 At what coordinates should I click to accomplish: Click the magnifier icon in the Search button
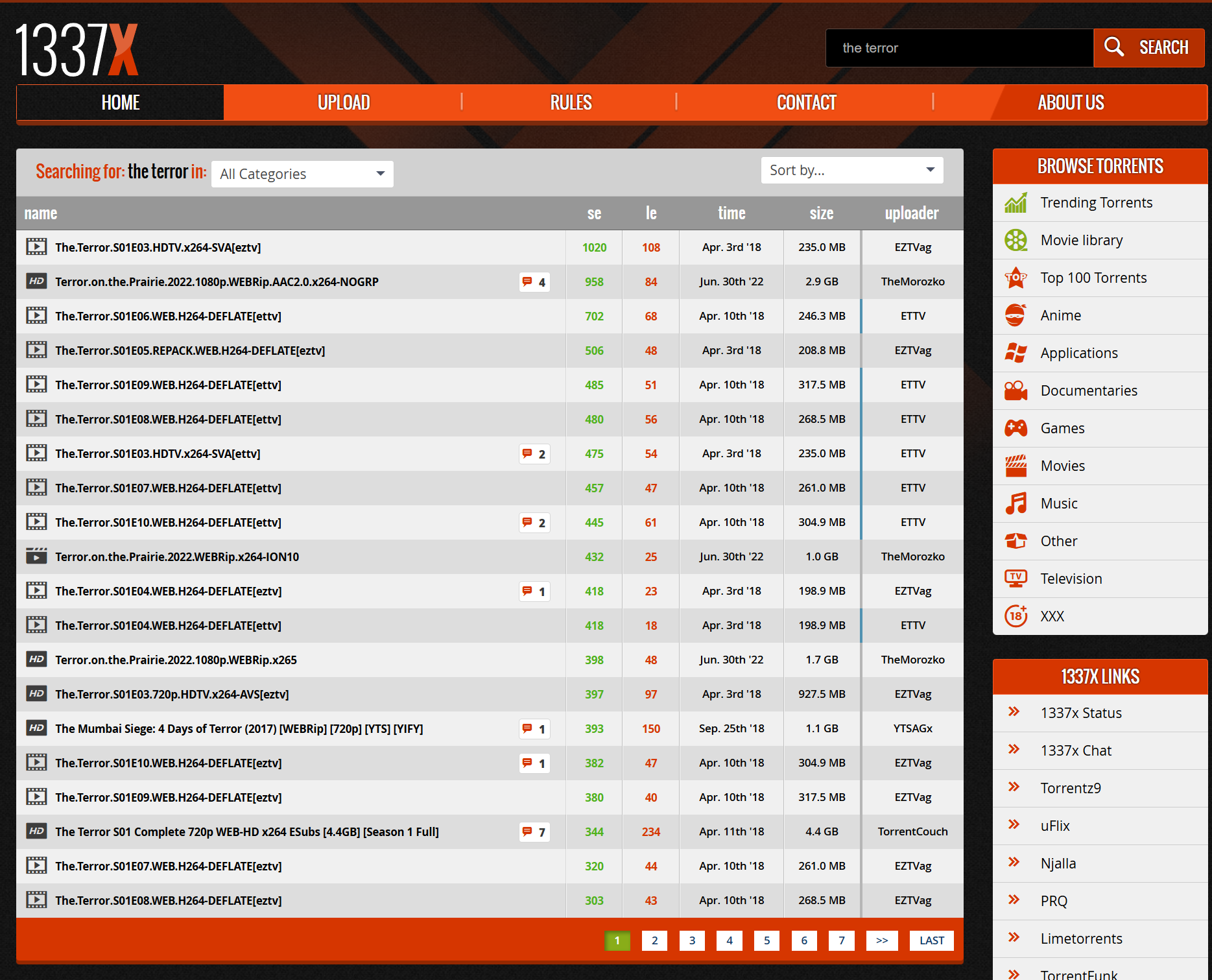point(1114,47)
